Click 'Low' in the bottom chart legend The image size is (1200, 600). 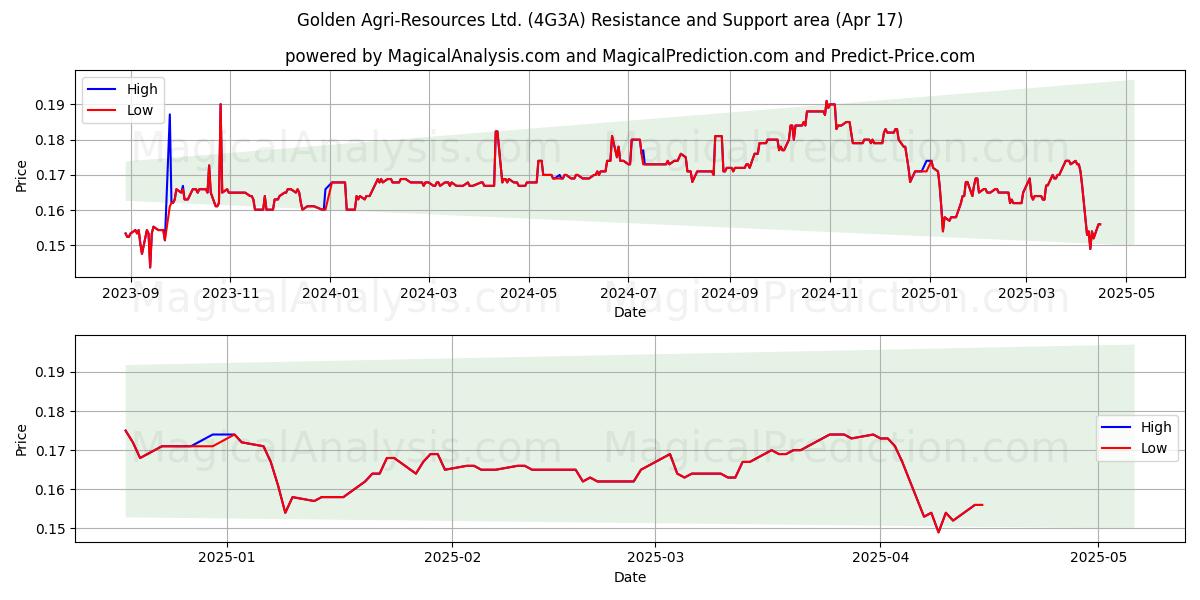[1155, 448]
